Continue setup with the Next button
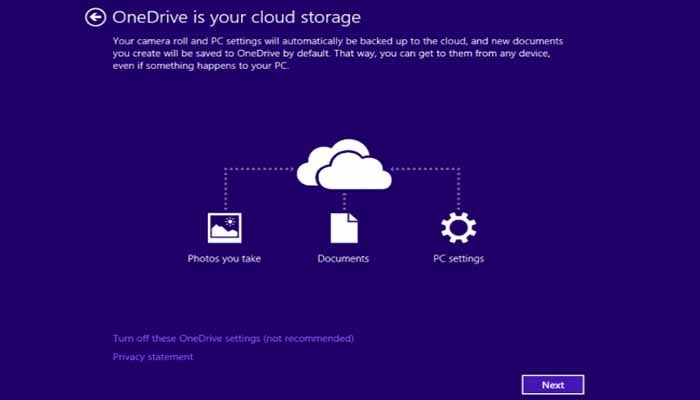The height and width of the screenshot is (400, 700). pyautogui.click(x=553, y=385)
